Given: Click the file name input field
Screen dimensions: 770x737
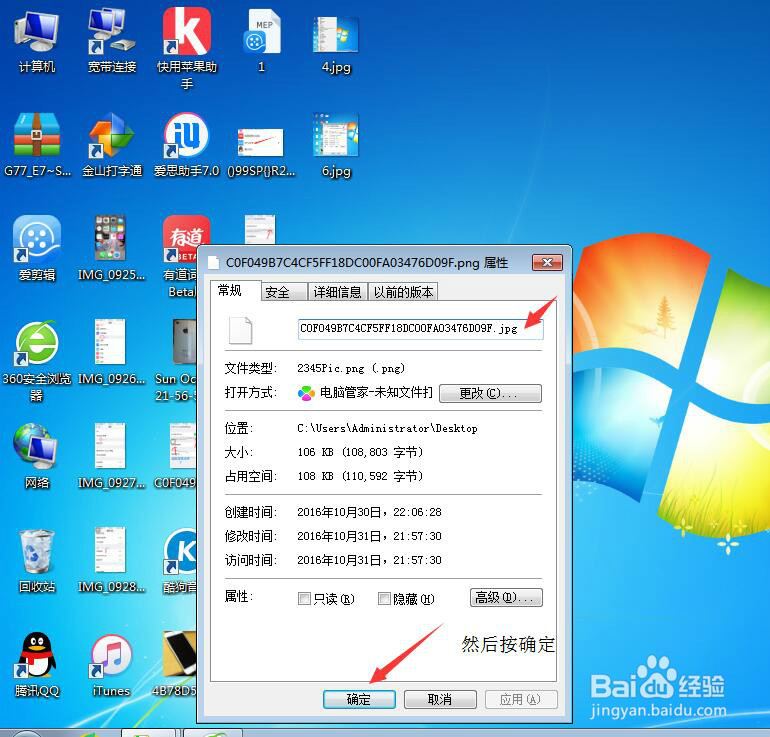Looking at the screenshot, I should point(420,329).
